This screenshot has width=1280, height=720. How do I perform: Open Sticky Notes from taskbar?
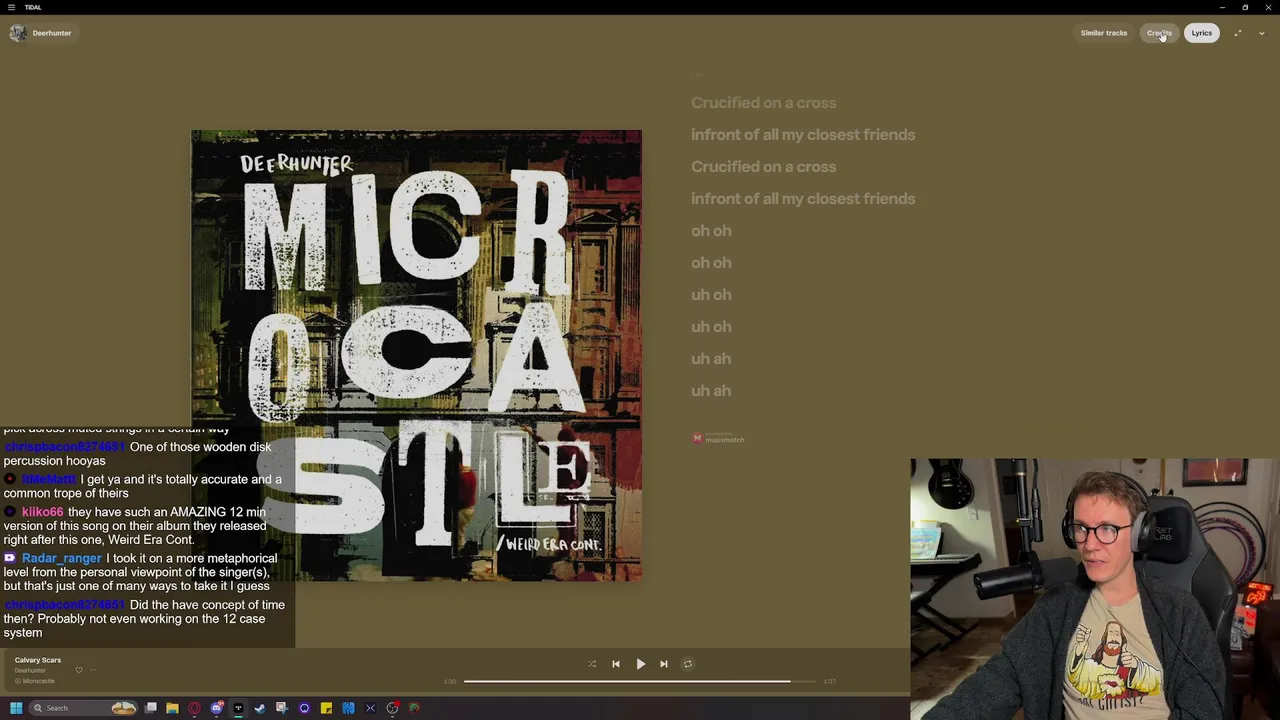coord(326,708)
